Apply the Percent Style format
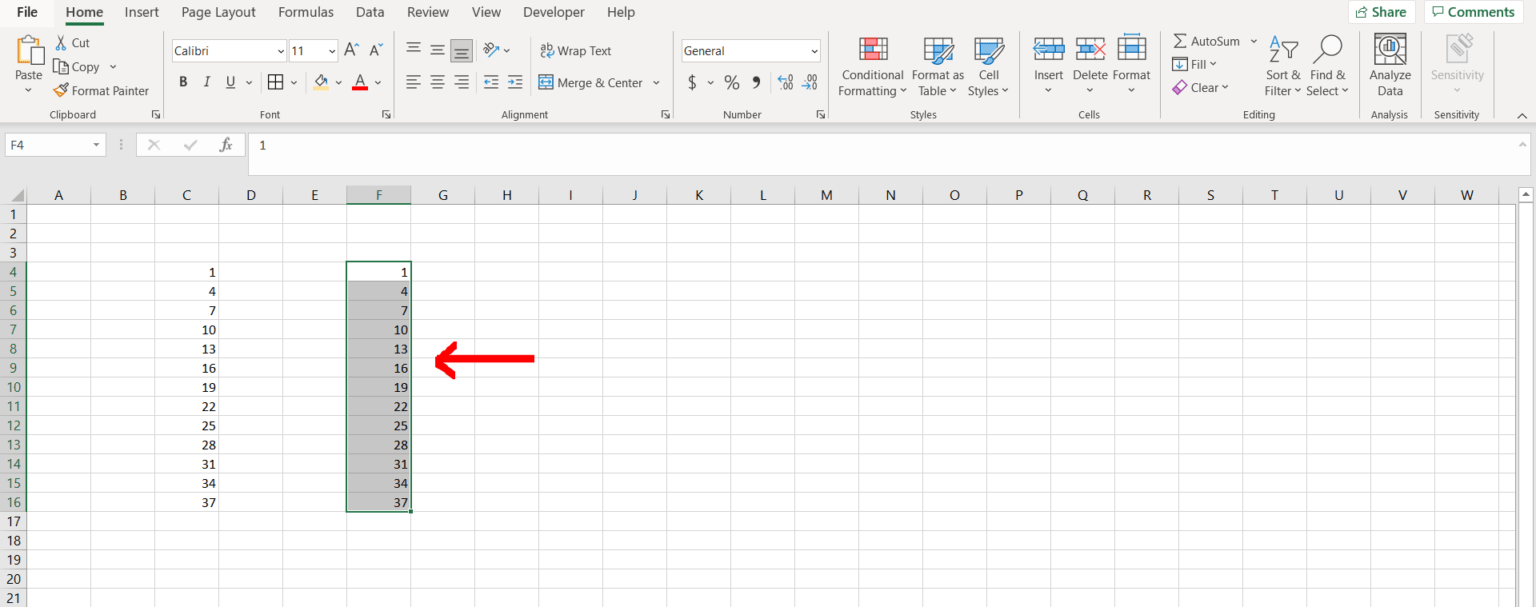The height and width of the screenshot is (607, 1536). pyautogui.click(x=731, y=82)
